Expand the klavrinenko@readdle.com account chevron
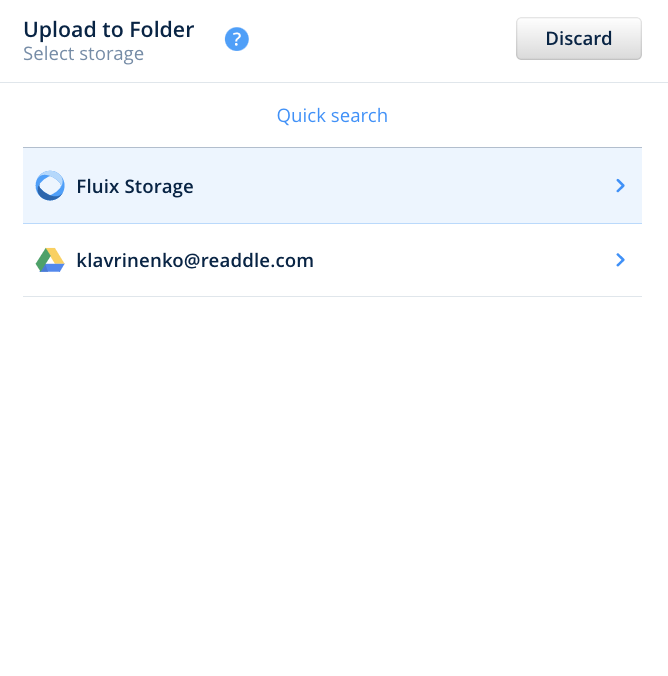Viewport: 668px width, 676px height. point(620,260)
